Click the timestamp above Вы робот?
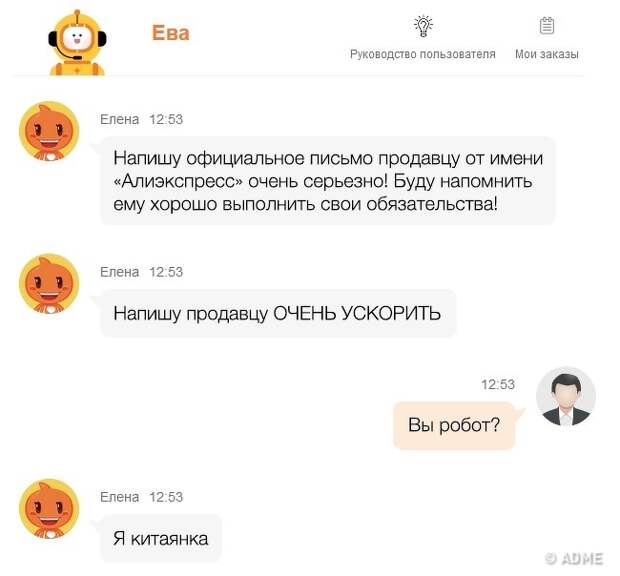620x576 pixels. point(498,384)
